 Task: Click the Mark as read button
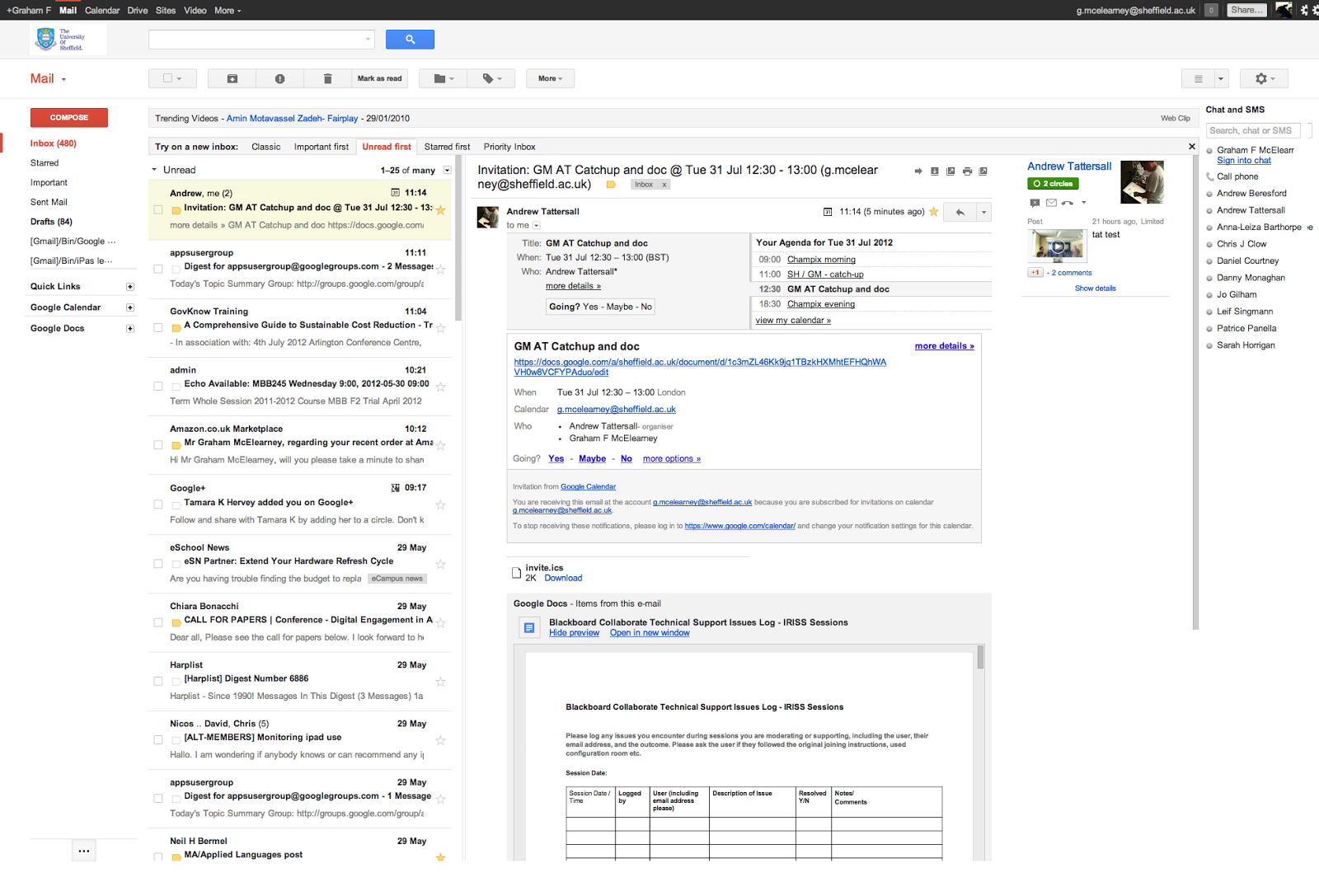click(x=380, y=78)
